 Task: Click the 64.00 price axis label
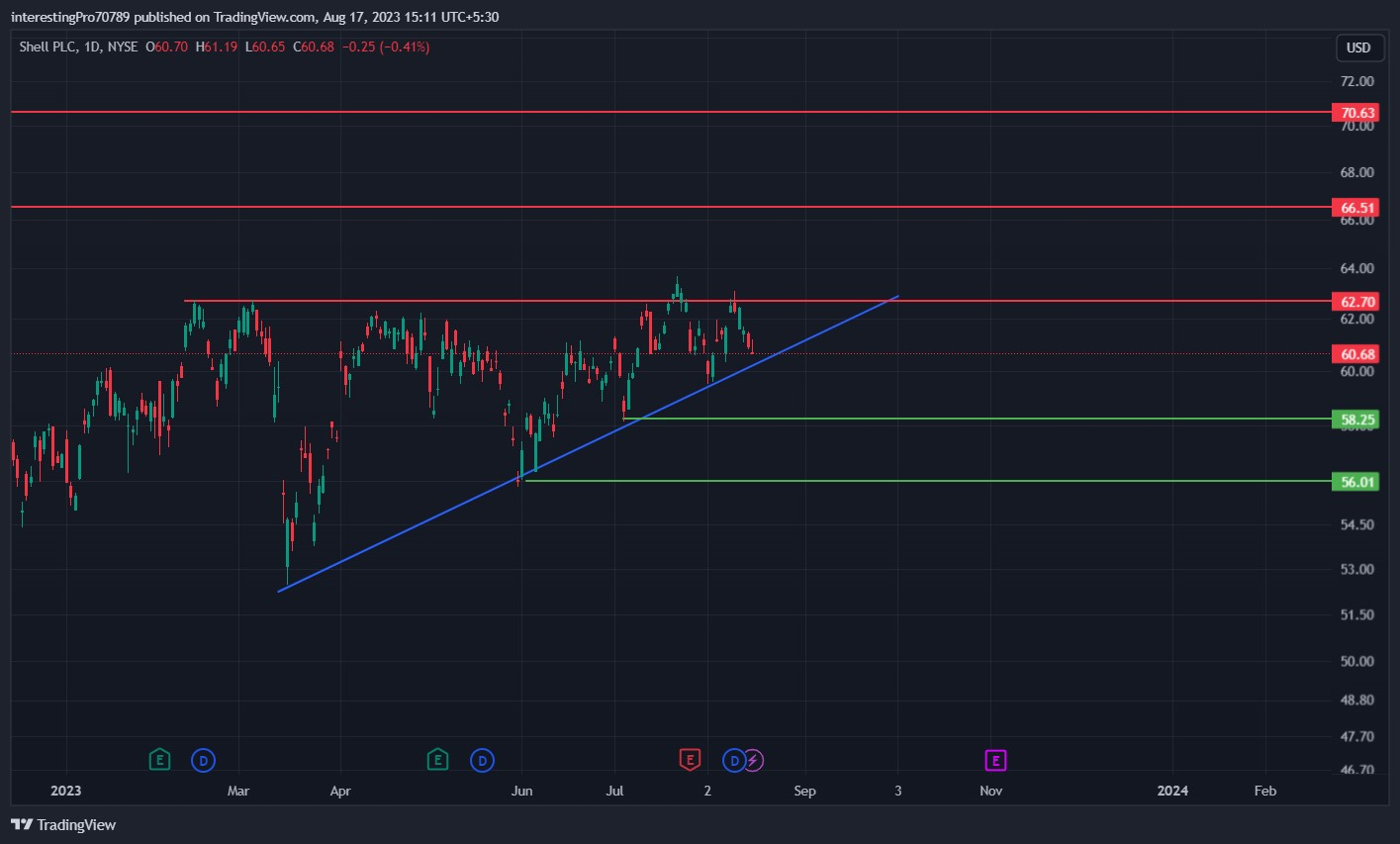point(1357,268)
